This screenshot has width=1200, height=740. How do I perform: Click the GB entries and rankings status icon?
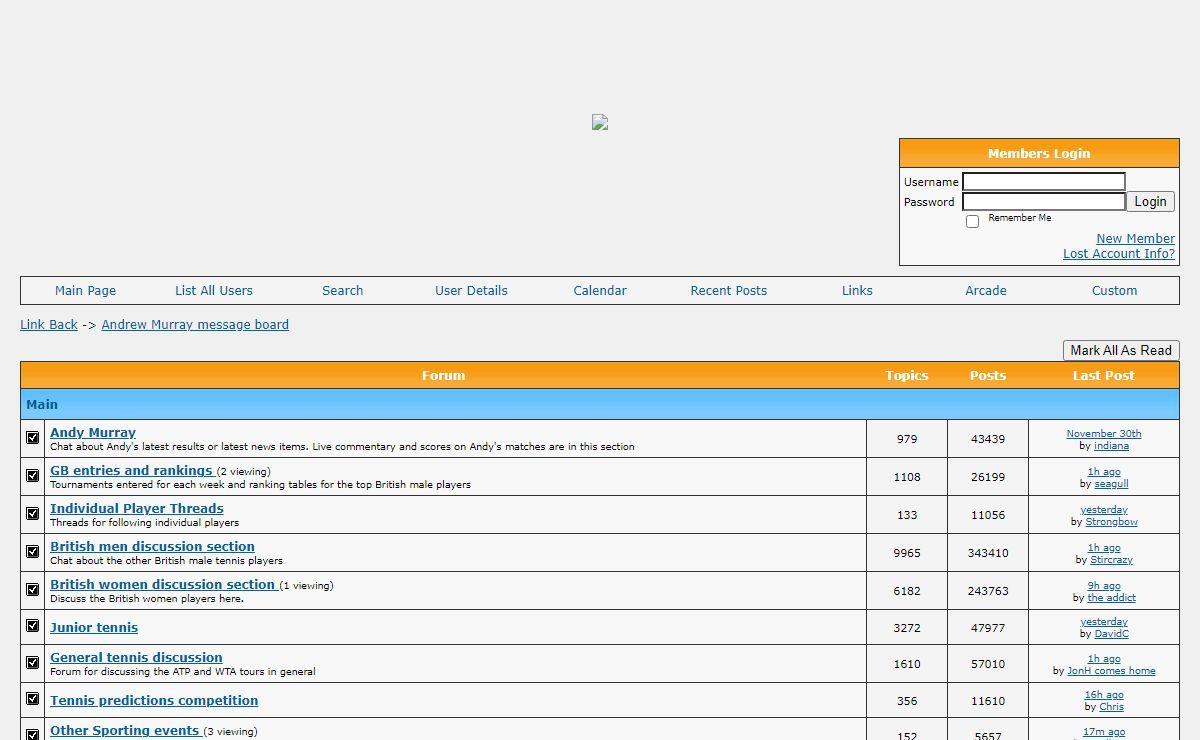click(x=33, y=475)
